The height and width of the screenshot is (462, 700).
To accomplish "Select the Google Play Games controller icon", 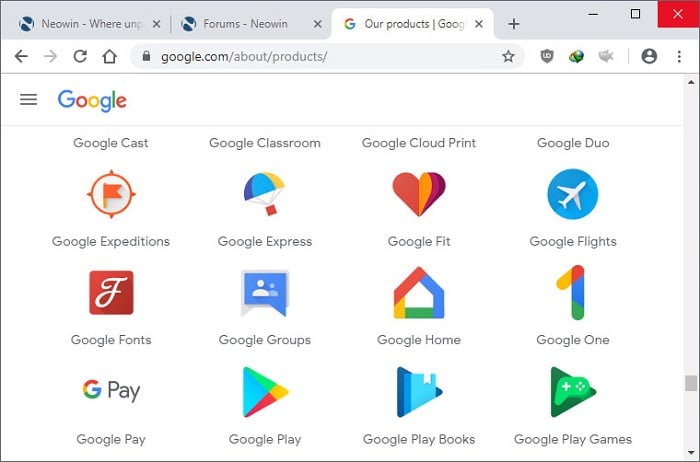I will click(x=573, y=392).
